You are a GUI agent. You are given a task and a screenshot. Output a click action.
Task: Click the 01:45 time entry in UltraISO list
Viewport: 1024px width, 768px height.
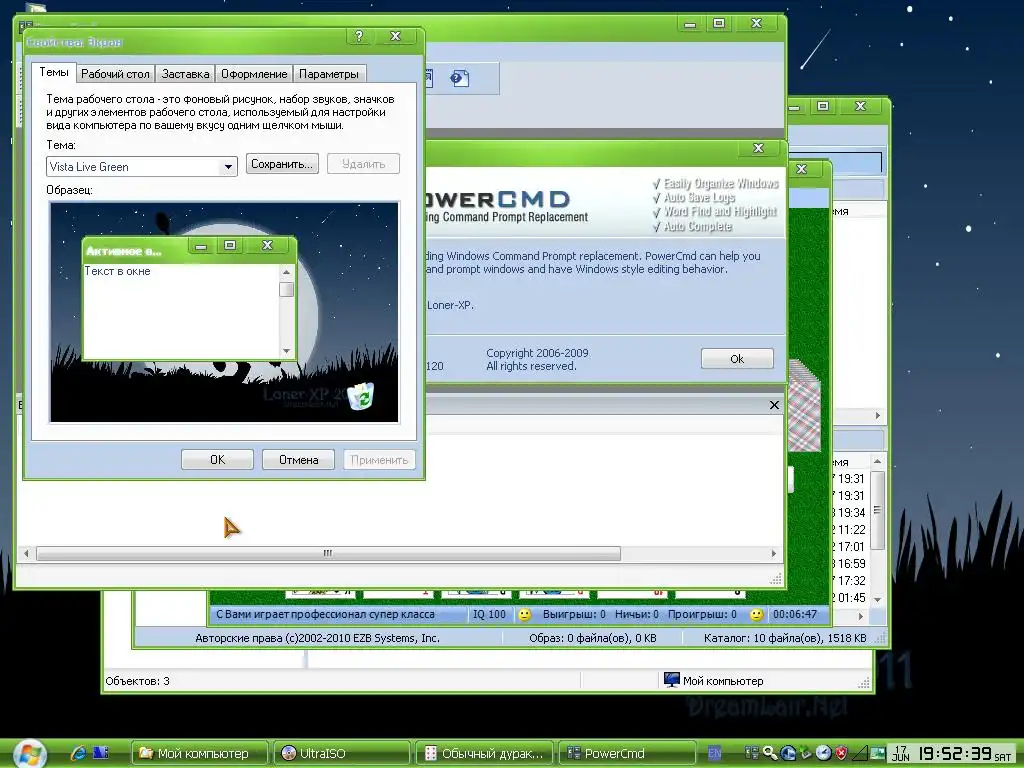click(852, 598)
